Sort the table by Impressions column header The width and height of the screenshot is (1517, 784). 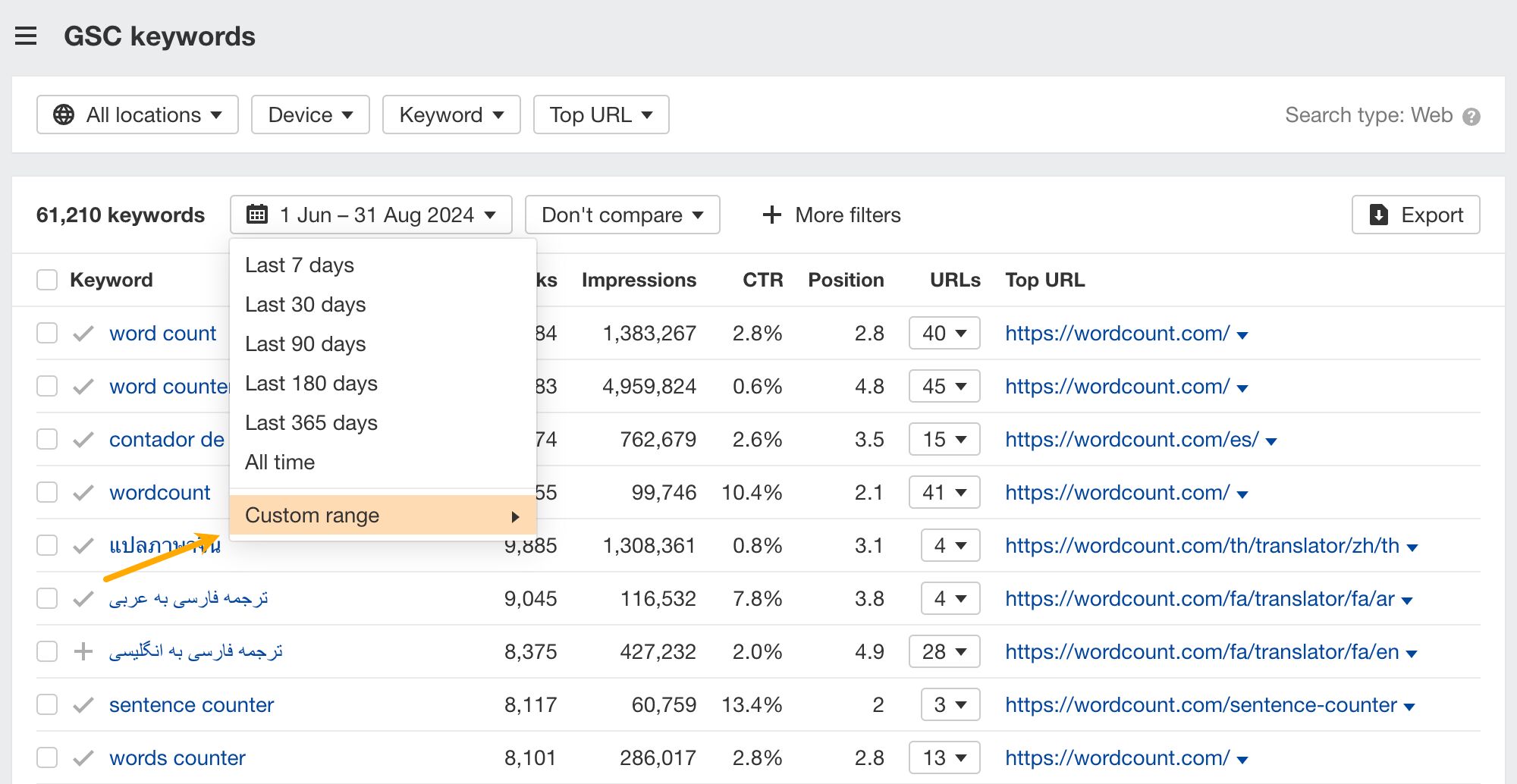[639, 280]
